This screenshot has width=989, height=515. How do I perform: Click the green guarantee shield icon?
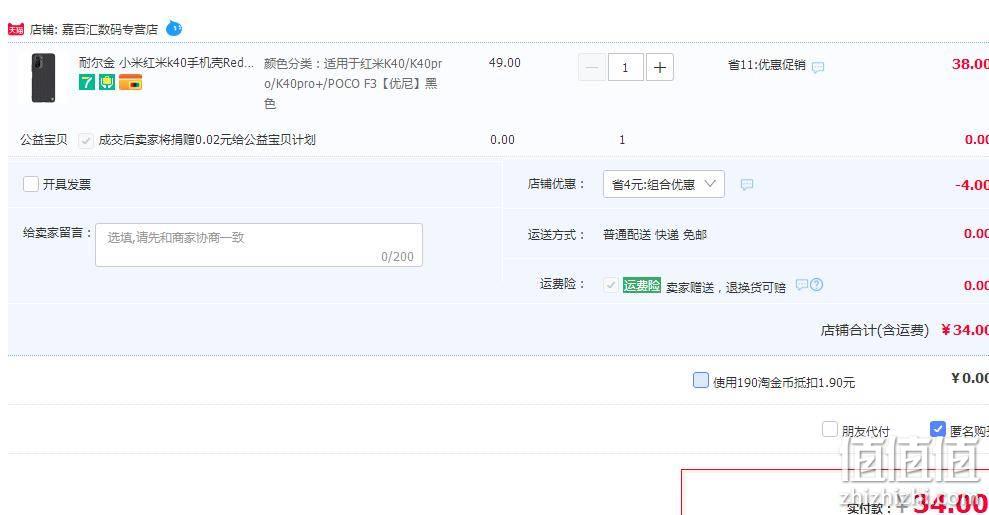click(x=107, y=82)
